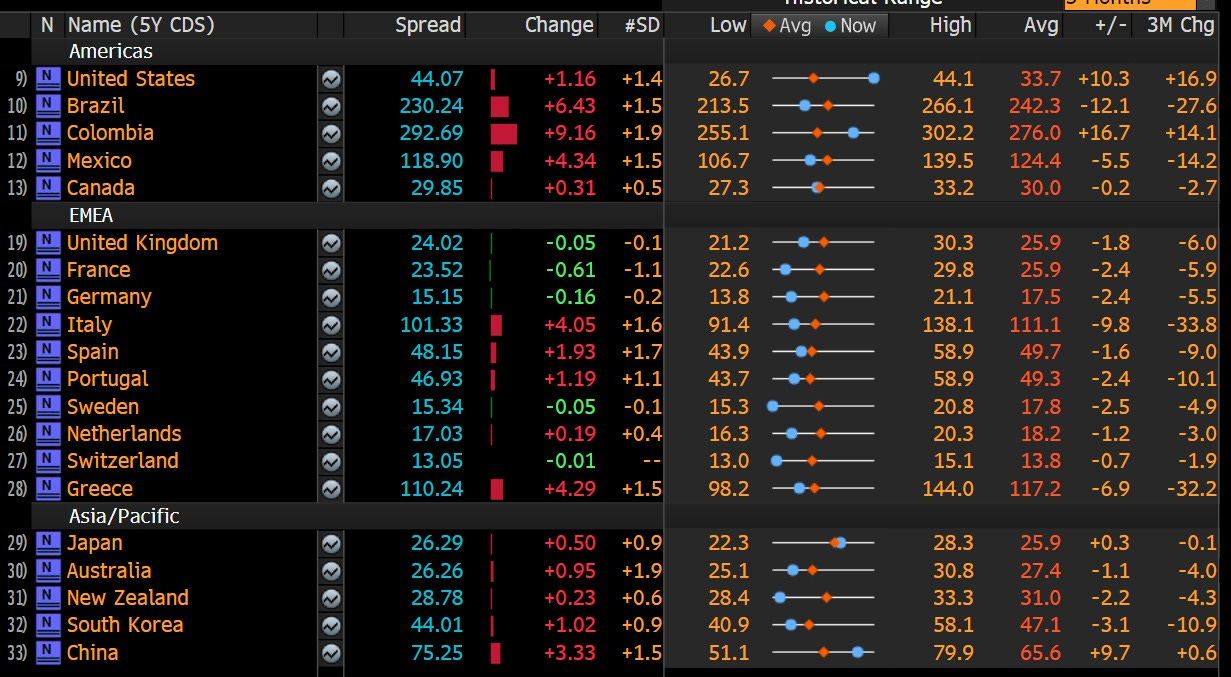Open the chart icon for Brazil

pos(331,106)
